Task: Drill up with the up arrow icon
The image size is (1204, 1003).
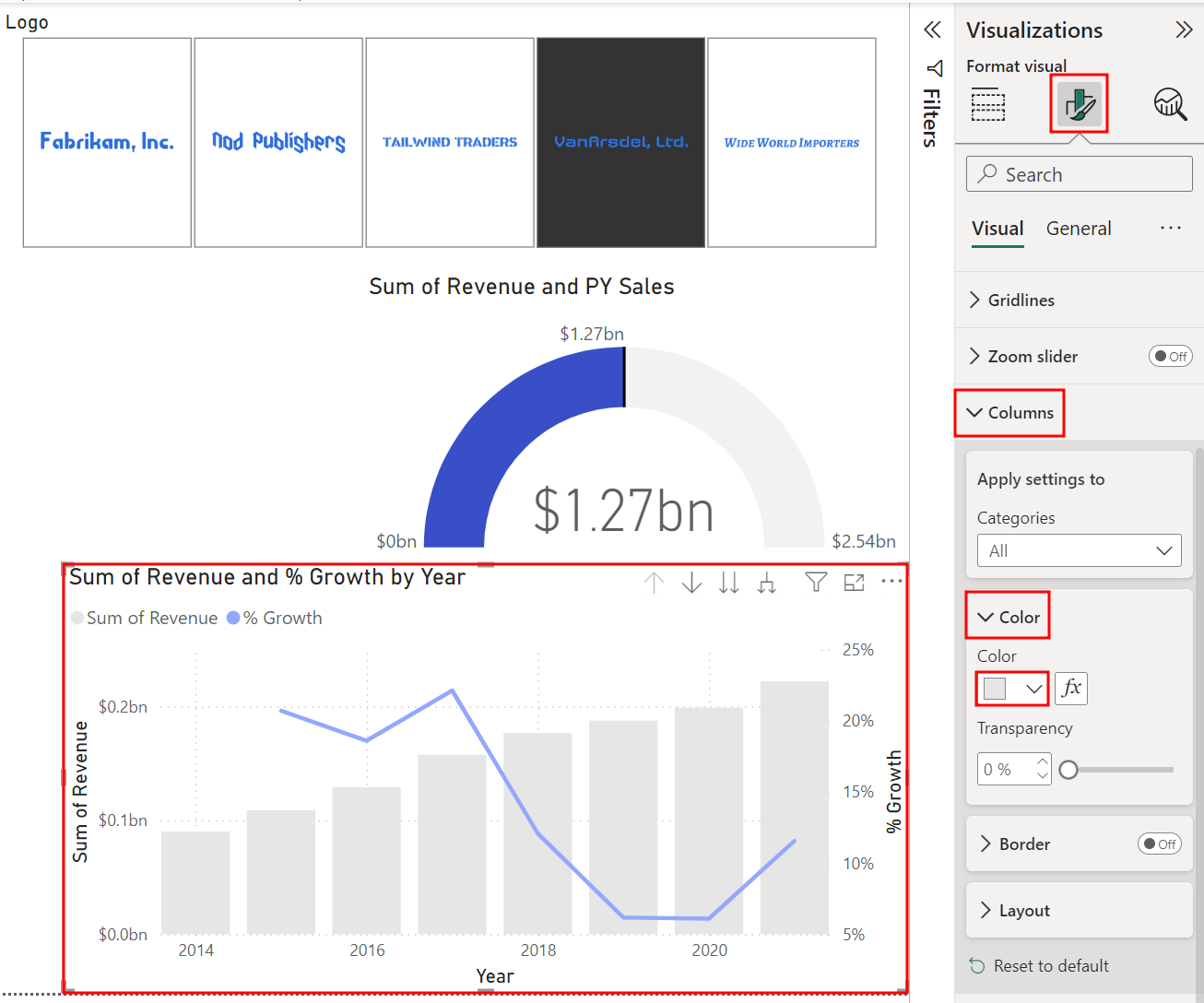Action: click(x=654, y=583)
